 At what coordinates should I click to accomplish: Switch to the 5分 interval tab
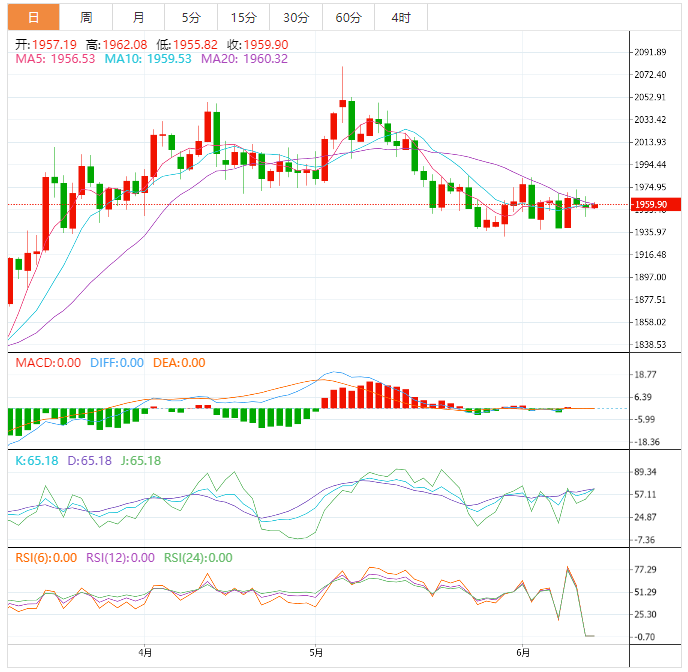click(190, 17)
